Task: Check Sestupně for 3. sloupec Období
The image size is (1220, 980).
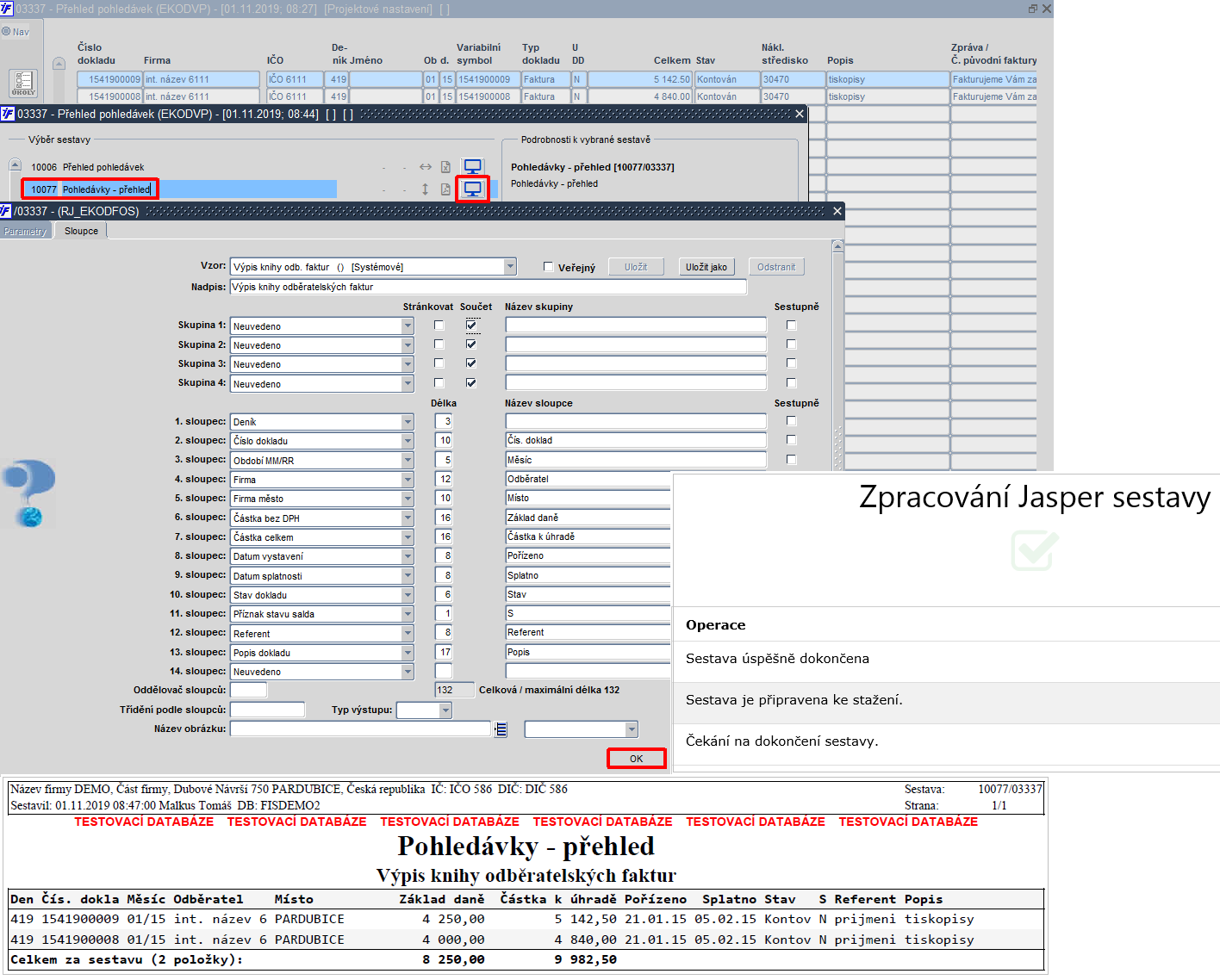Action: 792,460
